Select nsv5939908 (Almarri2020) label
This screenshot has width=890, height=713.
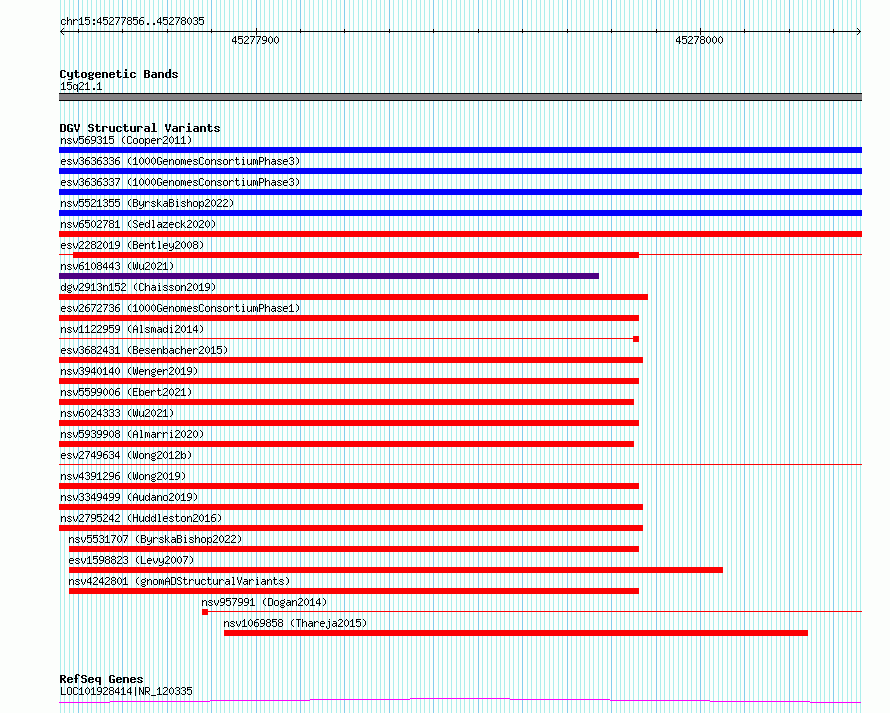pyautogui.click(x=132, y=434)
